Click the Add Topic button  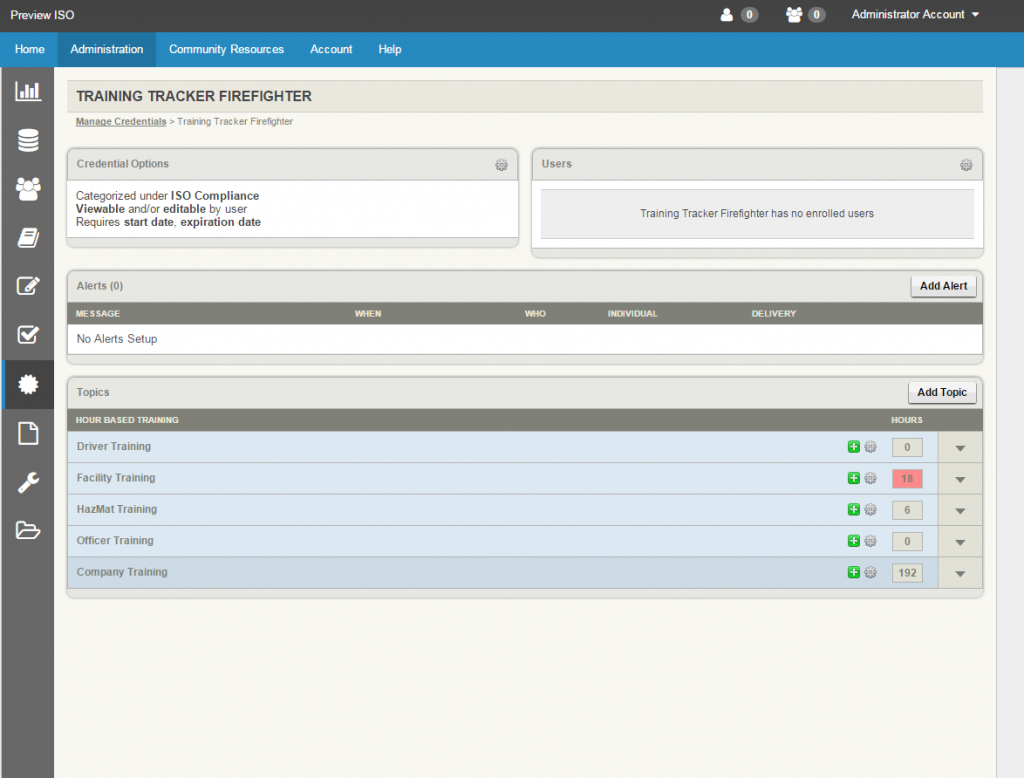[x=941, y=392]
